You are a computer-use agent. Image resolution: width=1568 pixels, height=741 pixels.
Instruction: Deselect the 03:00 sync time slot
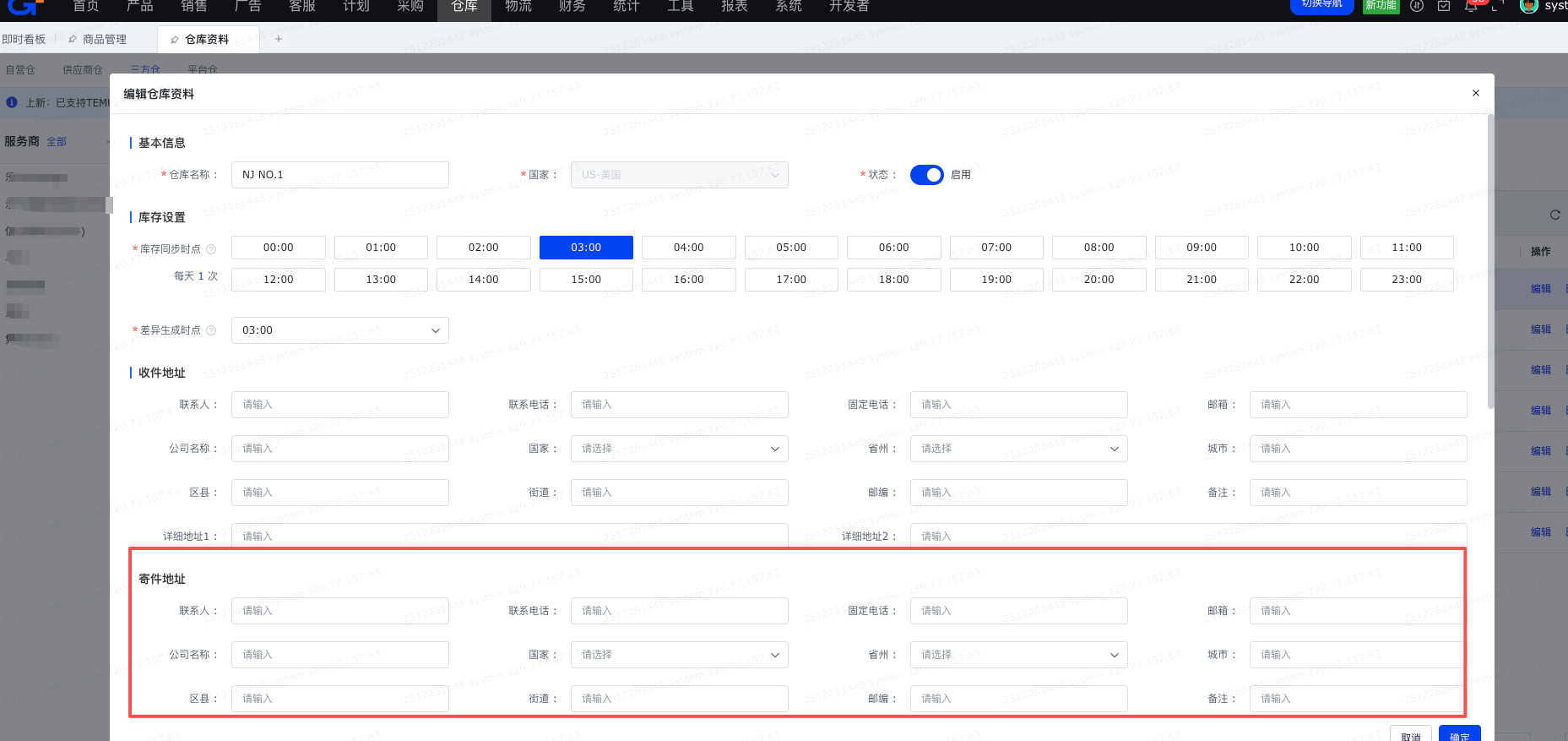point(586,248)
